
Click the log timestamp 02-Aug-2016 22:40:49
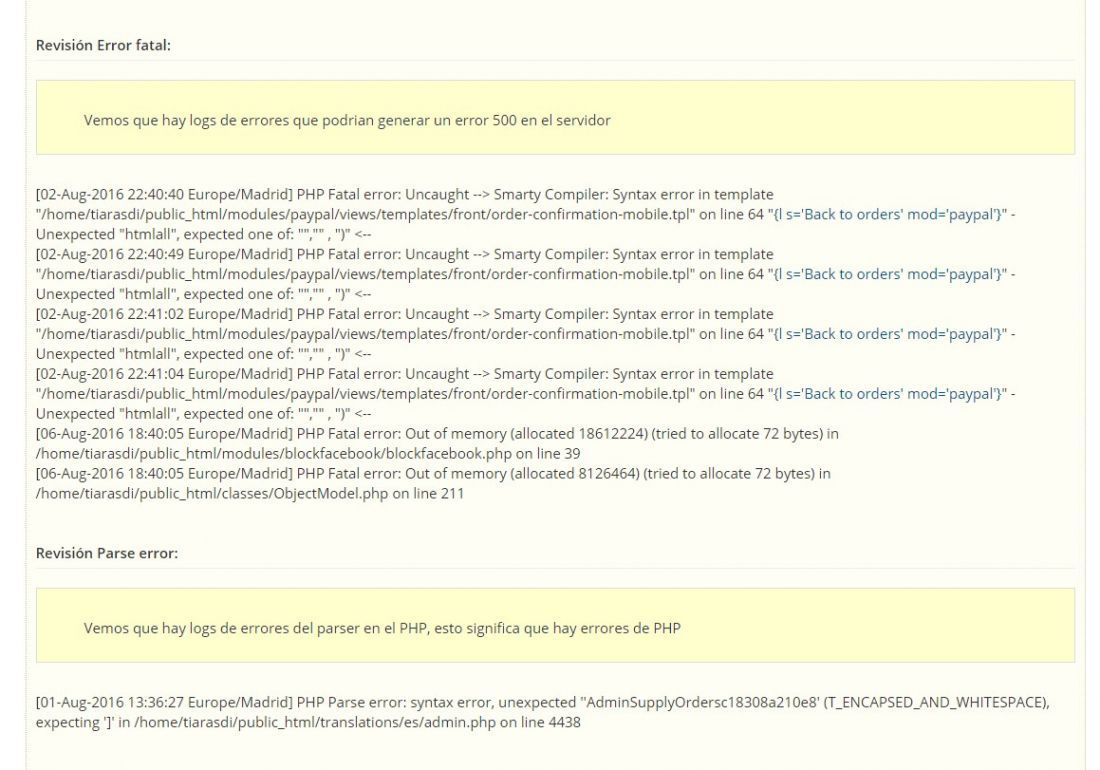164,254
